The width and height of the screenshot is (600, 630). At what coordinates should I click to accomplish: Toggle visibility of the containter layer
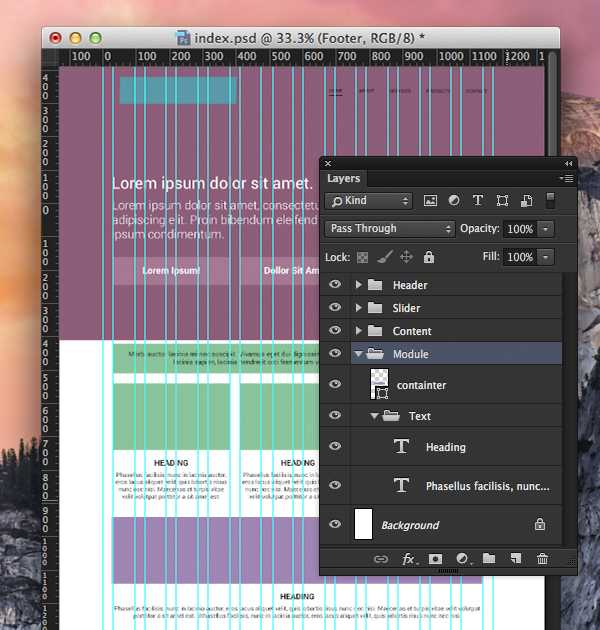tap(335, 384)
